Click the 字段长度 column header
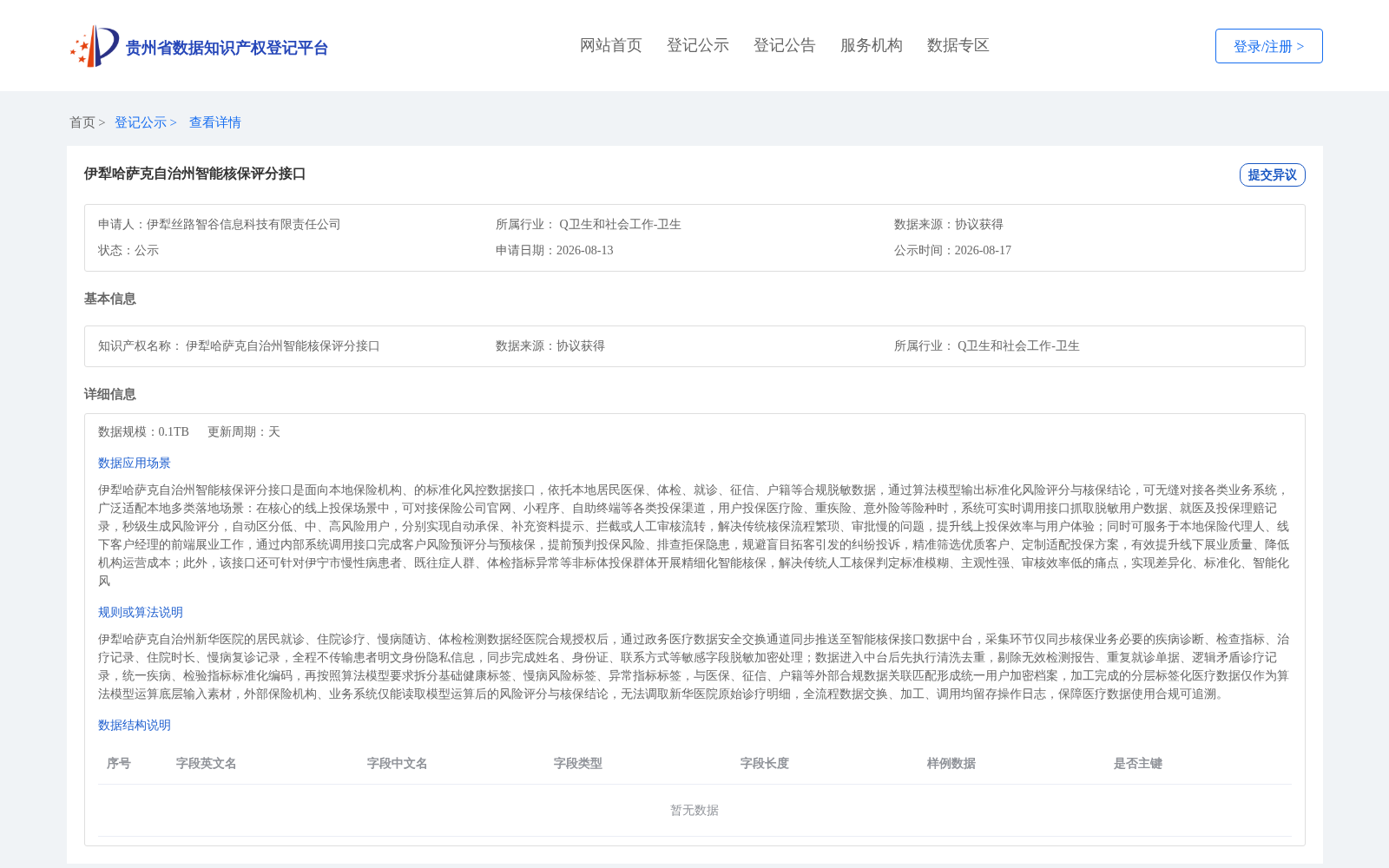Screen dimensions: 1389x868 pos(765,763)
